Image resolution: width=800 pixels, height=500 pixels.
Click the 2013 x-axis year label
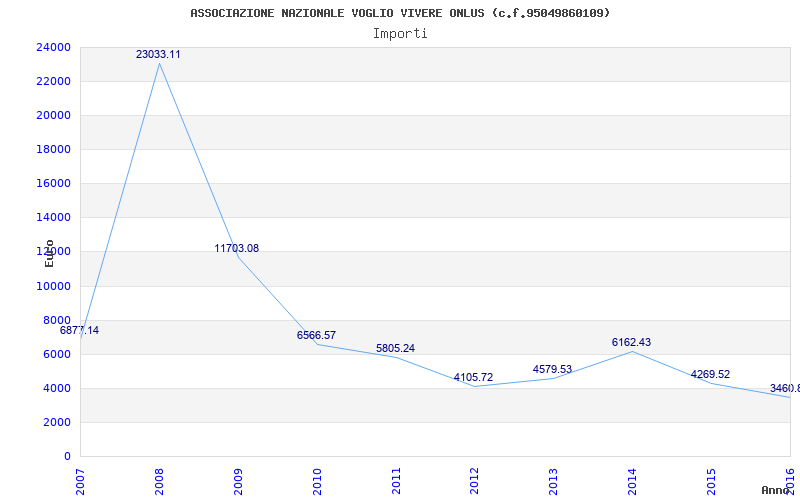554,482
